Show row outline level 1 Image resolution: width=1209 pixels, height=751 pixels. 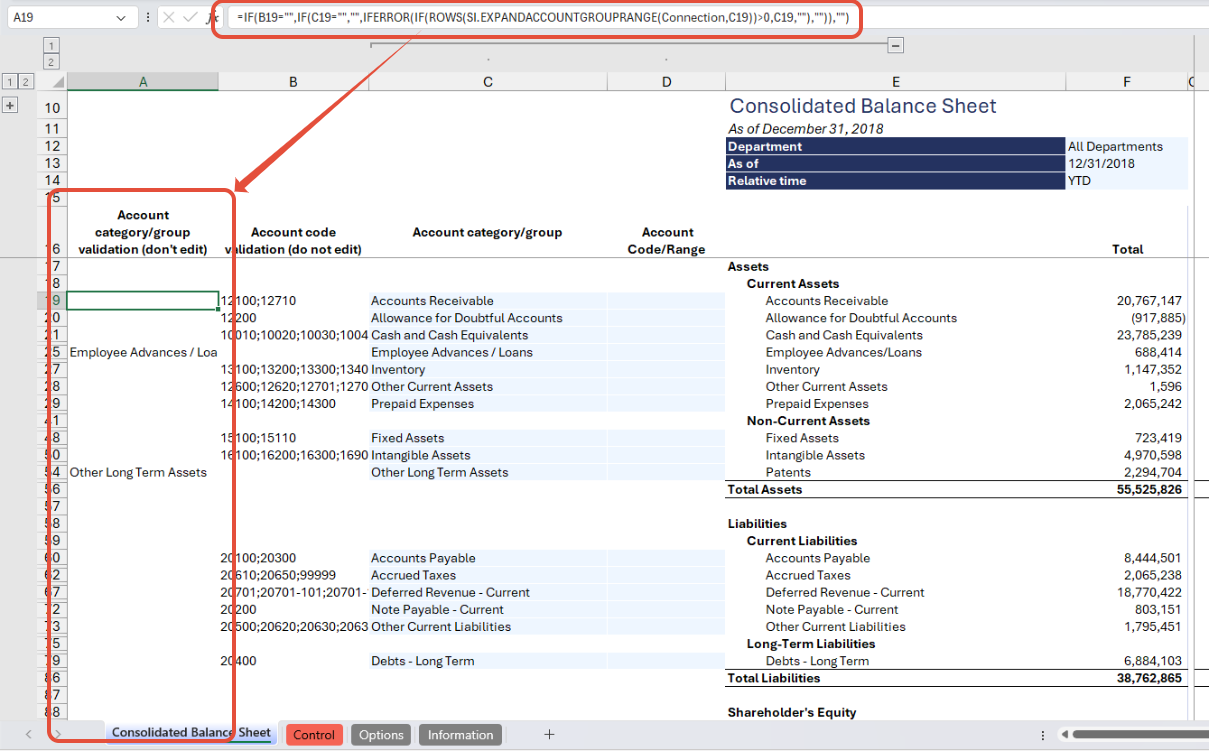9,82
